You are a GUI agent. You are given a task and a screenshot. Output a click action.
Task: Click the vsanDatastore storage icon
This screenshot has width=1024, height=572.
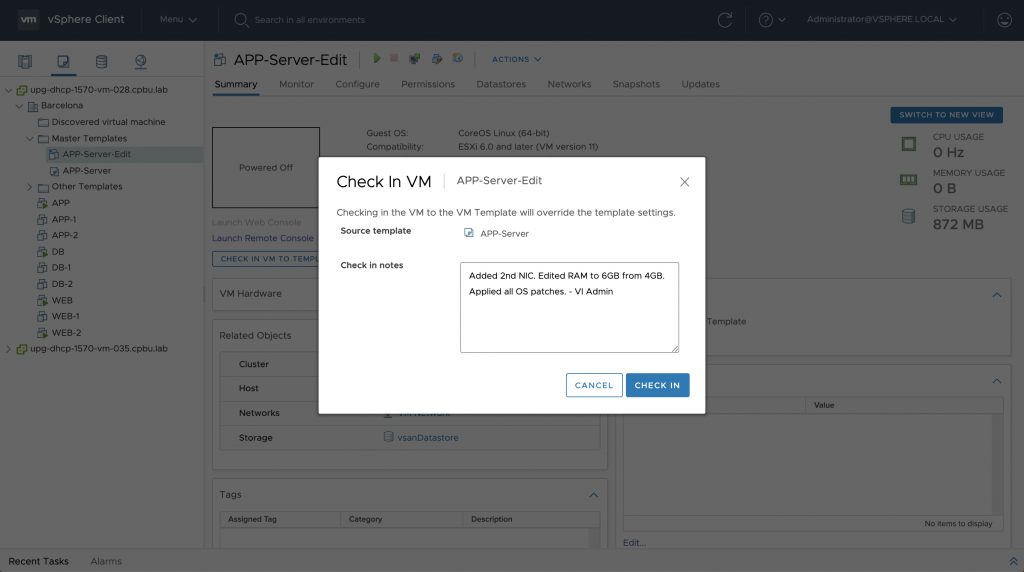tap(388, 437)
